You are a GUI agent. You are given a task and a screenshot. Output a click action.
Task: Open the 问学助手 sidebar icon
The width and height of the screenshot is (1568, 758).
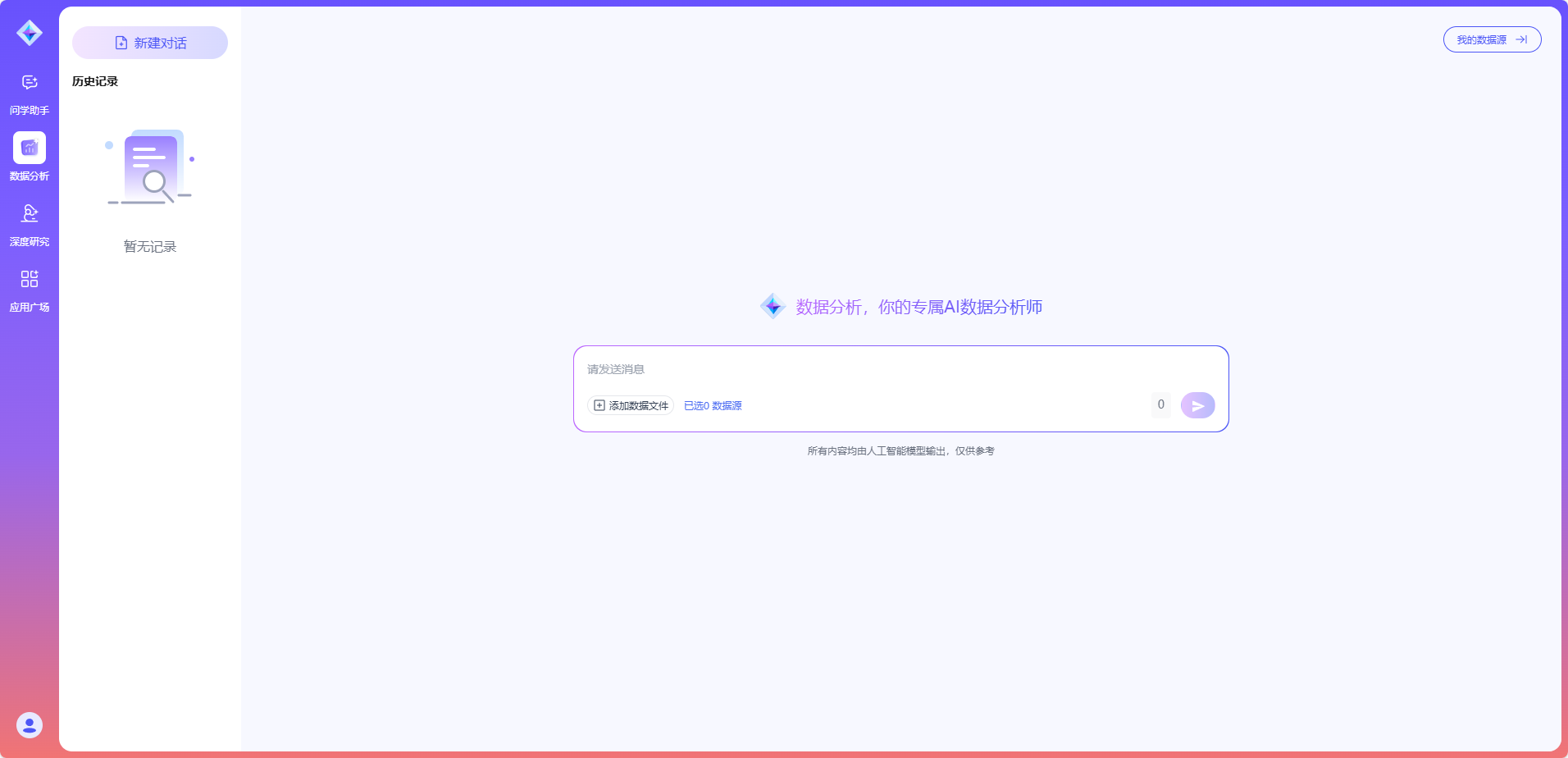30,83
